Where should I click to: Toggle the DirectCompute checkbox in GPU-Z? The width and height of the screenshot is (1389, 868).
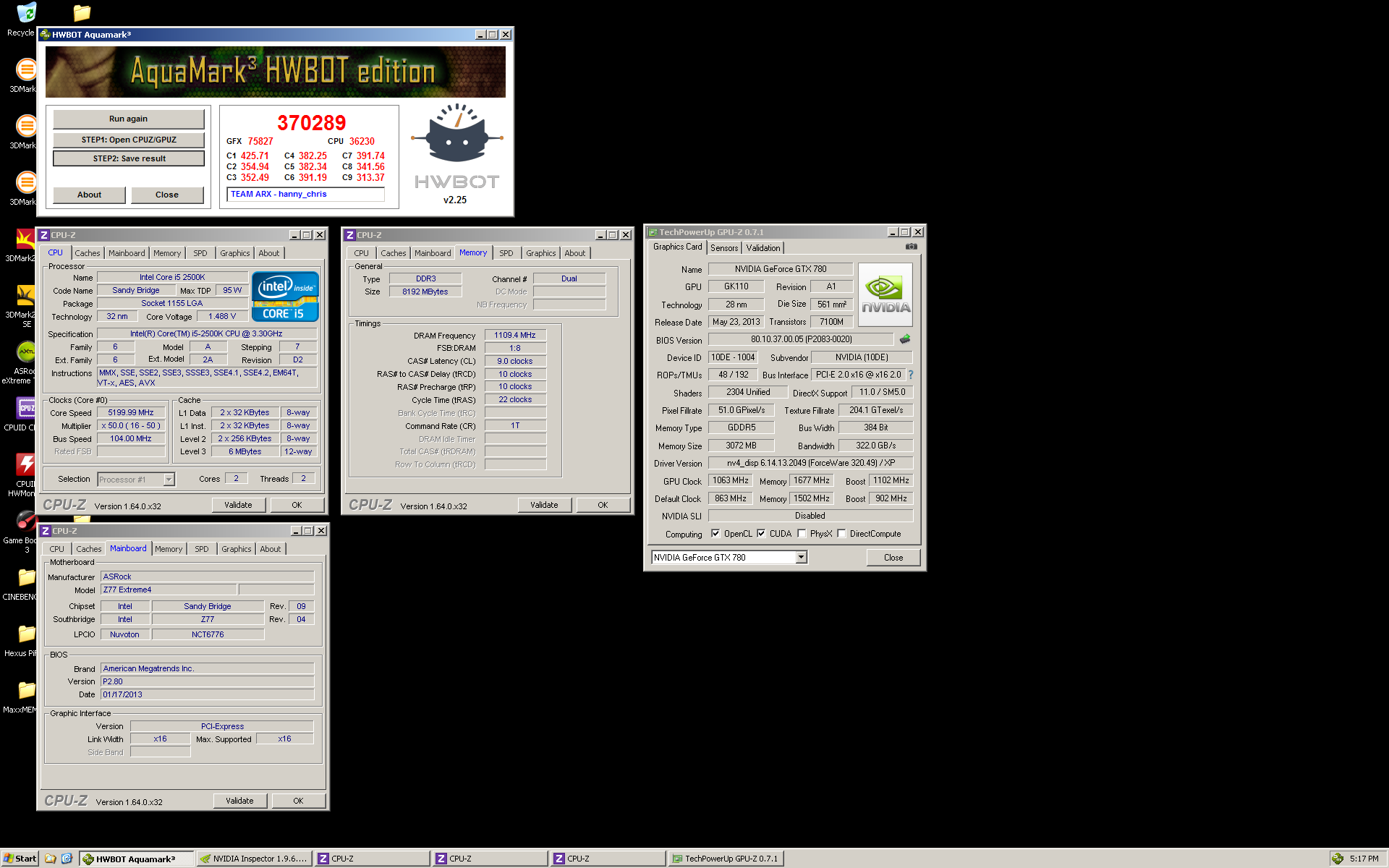click(x=841, y=534)
